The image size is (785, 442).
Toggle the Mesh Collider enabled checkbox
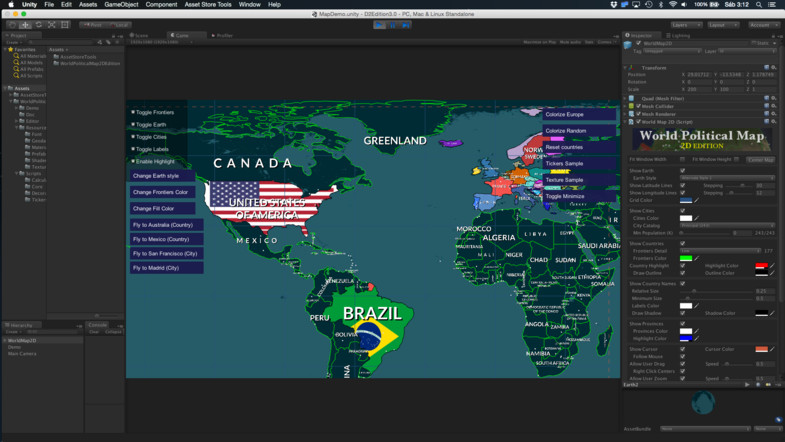tap(638, 106)
